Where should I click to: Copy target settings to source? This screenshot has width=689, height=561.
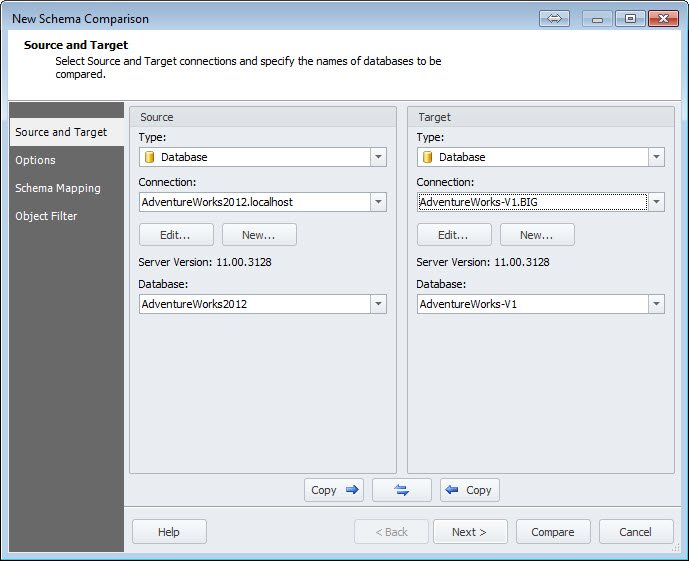[470, 490]
